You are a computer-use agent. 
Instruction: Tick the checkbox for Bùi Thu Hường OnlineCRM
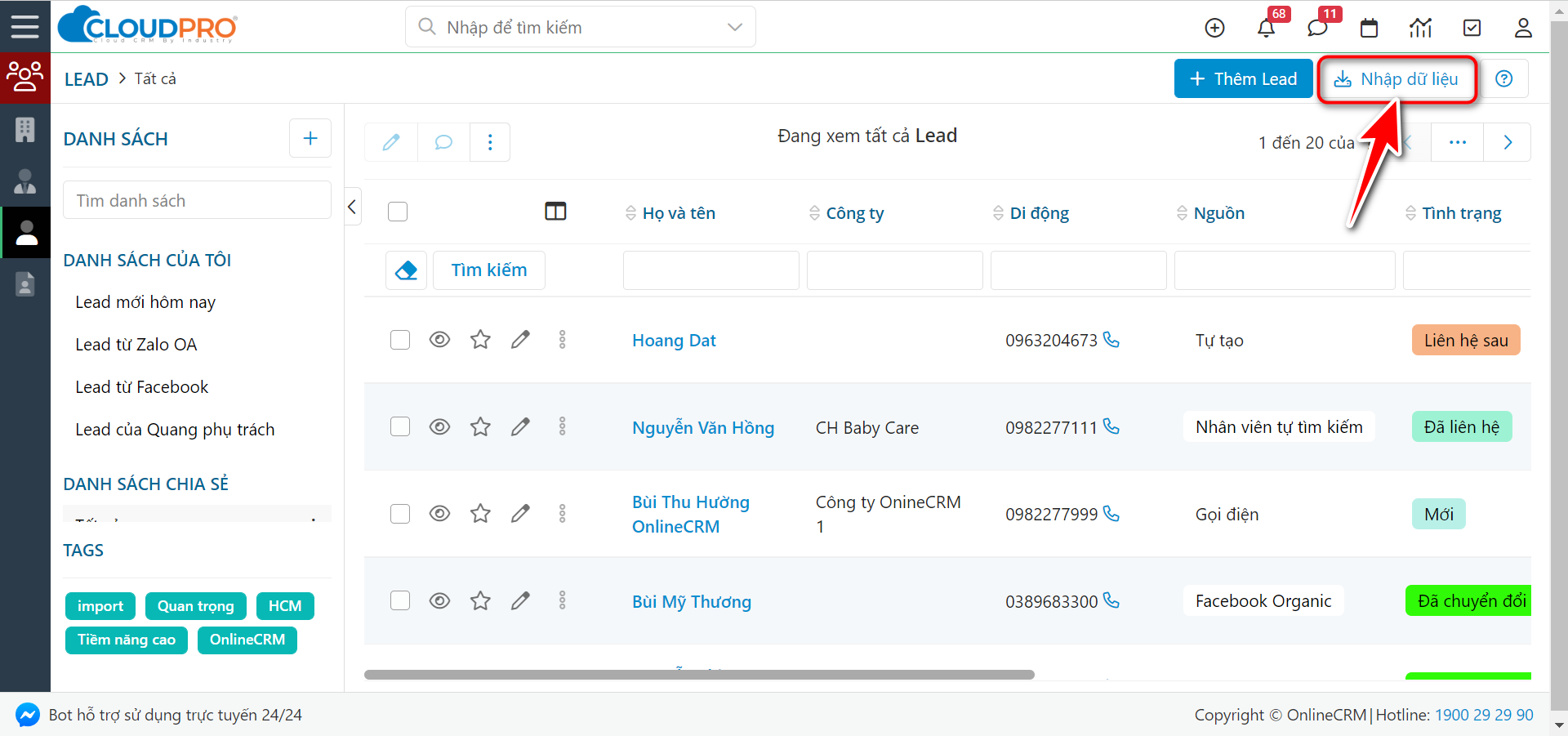[400, 514]
